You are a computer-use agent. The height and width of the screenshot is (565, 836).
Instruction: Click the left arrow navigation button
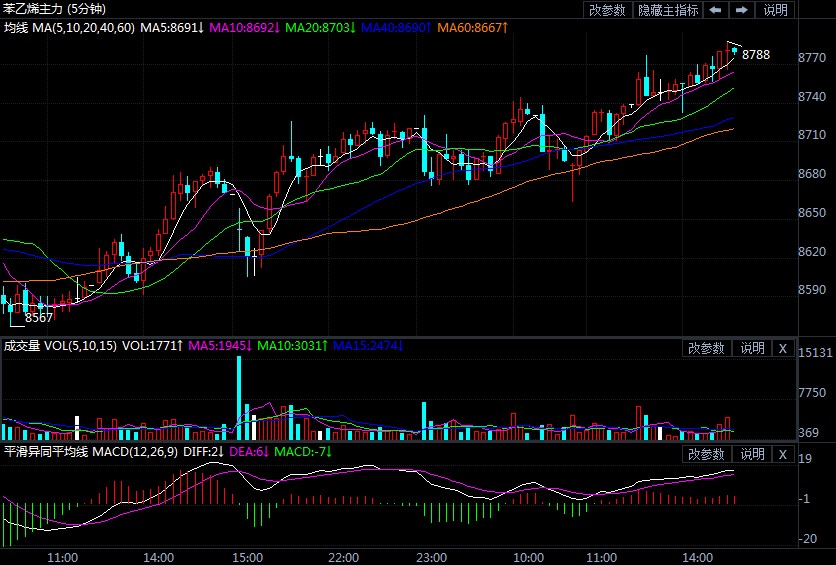(x=715, y=10)
